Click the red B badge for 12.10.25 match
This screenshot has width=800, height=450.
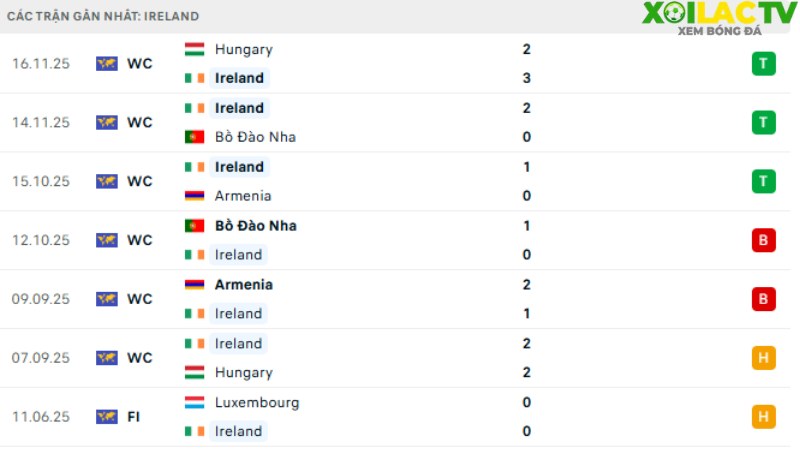pos(763,240)
